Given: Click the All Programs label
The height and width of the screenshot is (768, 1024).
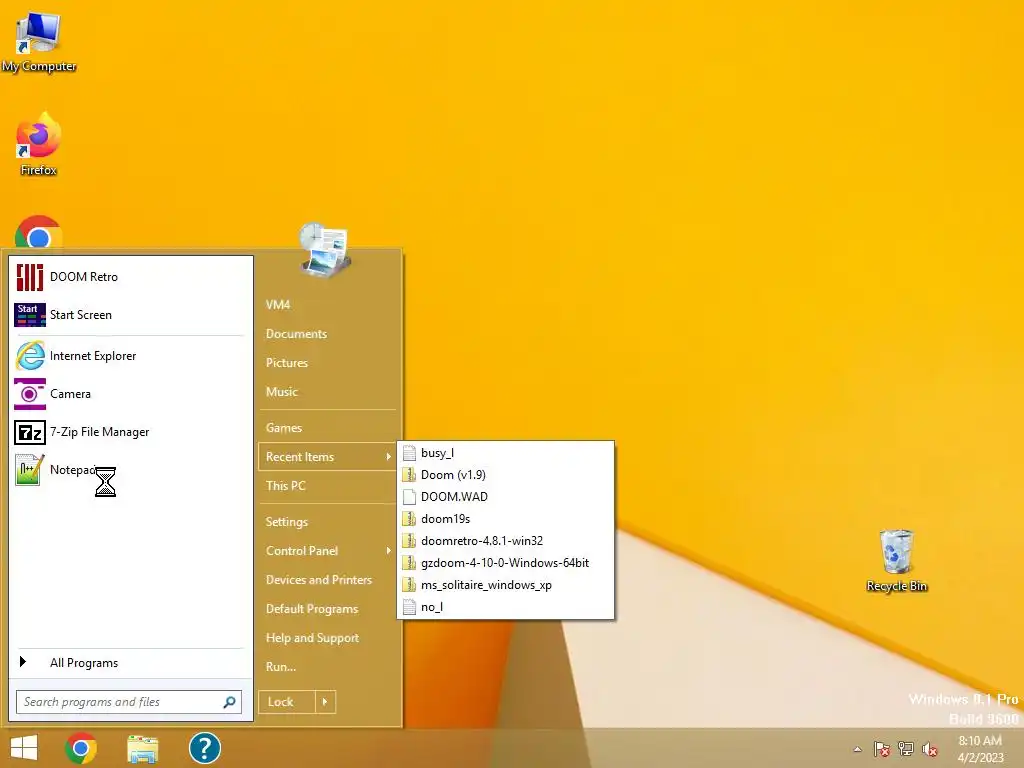Looking at the screenshot, I should pos(84,663).
